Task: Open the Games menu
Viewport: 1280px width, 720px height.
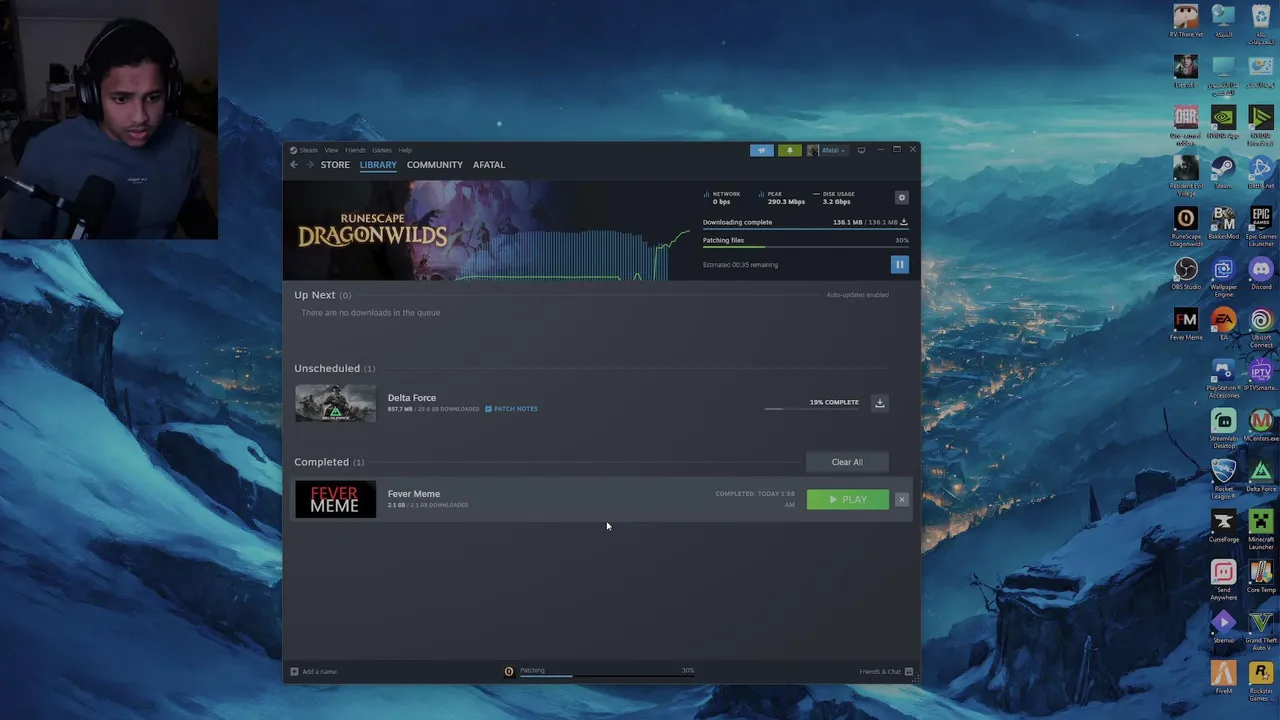Action: coord(382,150)
